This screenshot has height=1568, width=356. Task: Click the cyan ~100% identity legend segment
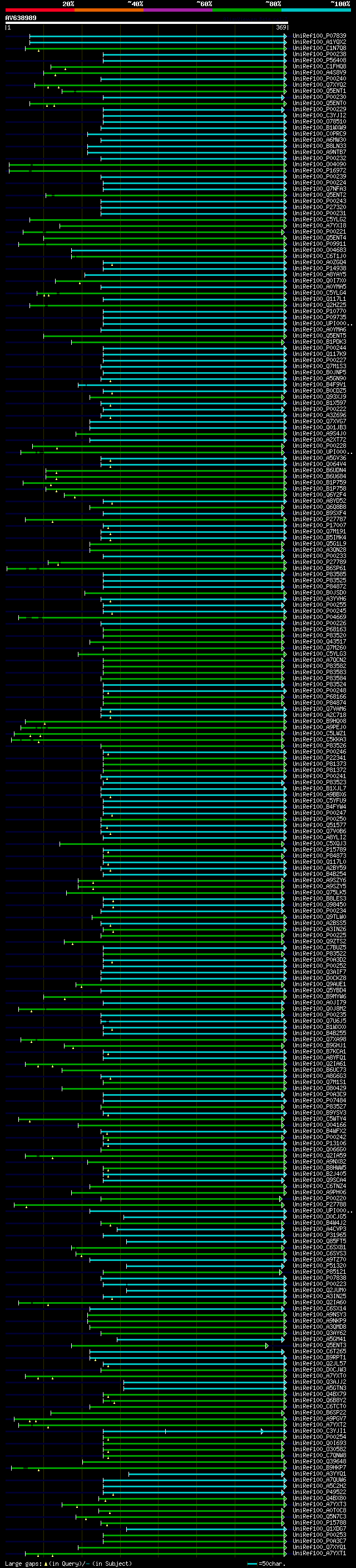[x=315, y=10]
